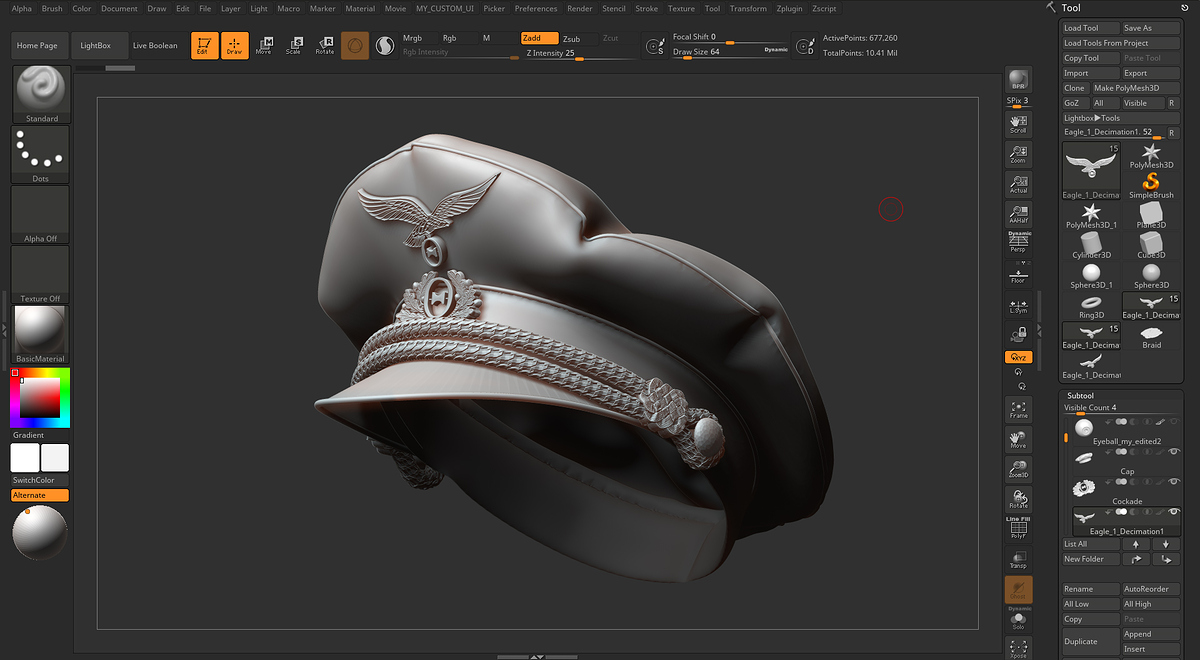Adjust the Z Intensity slider
The image size is (1200, 660).
[580, 53]
